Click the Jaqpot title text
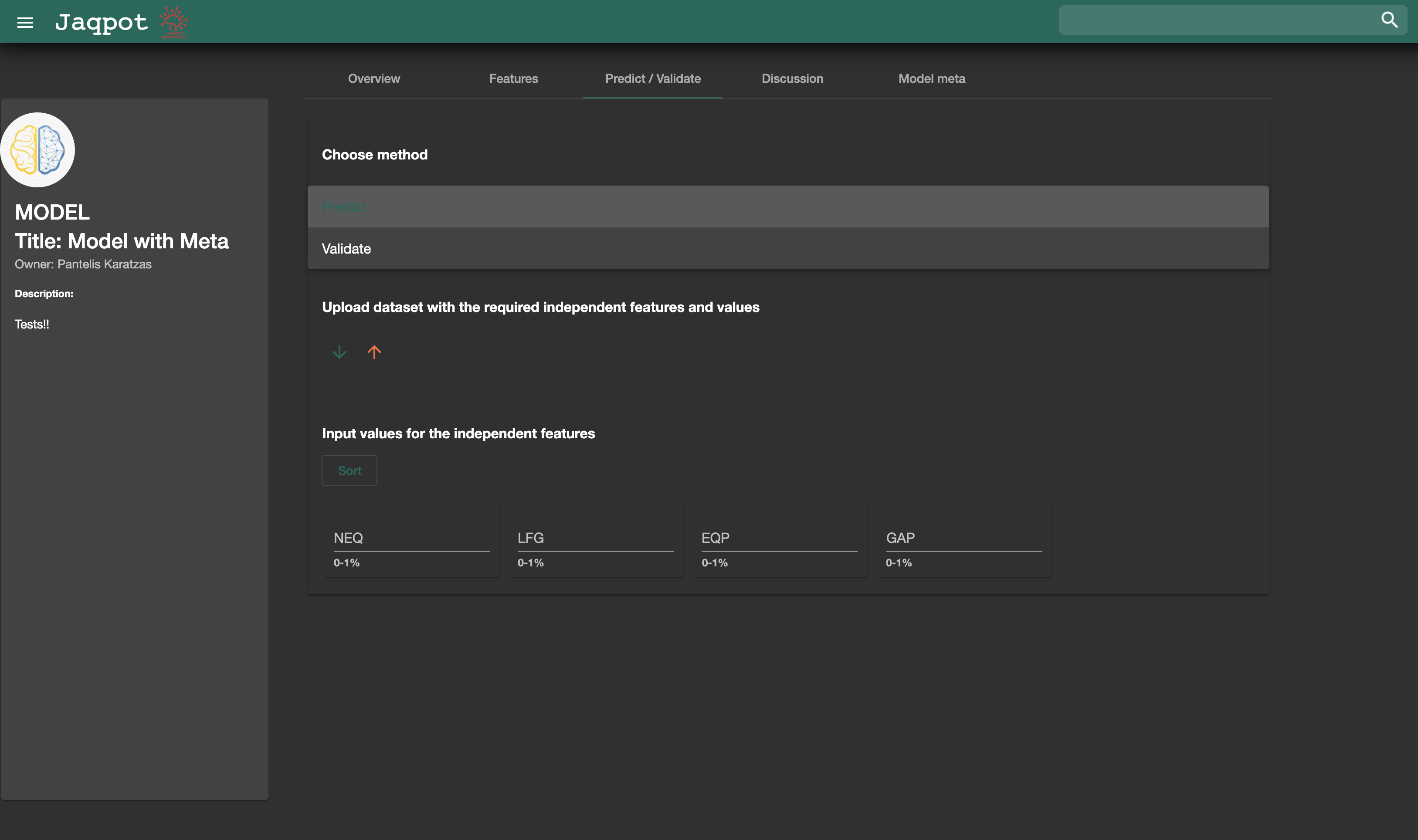The height and width of the screenshot is (840, 1418). [102, 22]
